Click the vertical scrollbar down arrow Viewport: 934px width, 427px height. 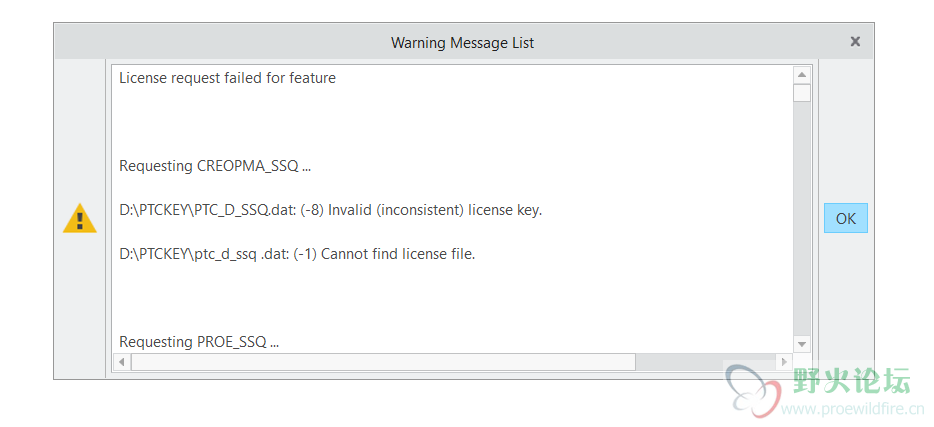pyautogui.click(x=802, y=344)
